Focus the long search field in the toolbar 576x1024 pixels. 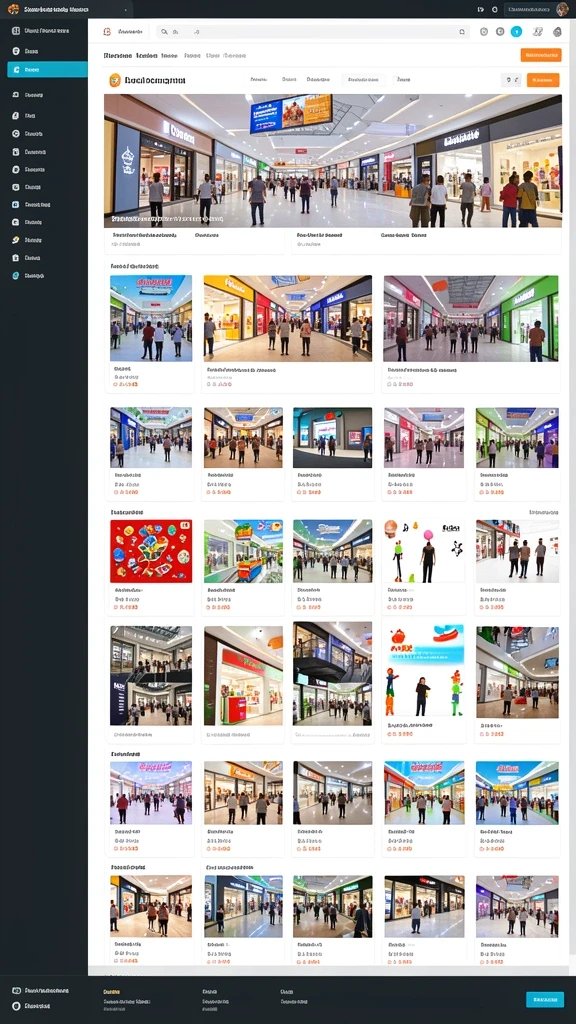(x=313, y=31)
